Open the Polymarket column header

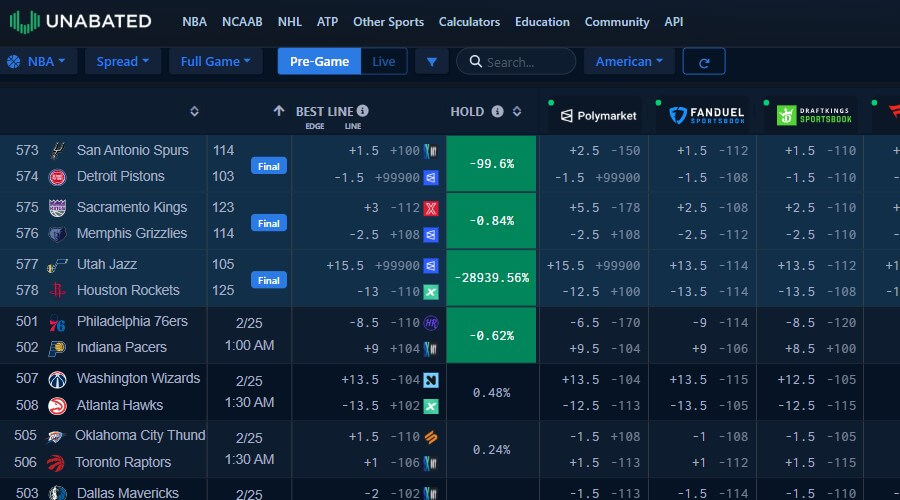coord(598,116)
